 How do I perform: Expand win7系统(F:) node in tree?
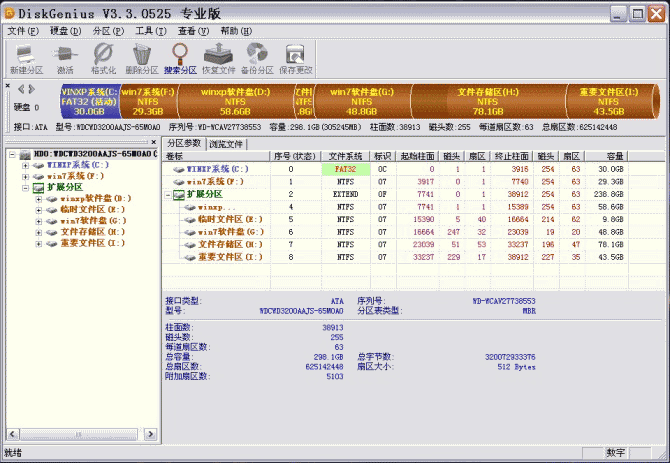point(25,176)
